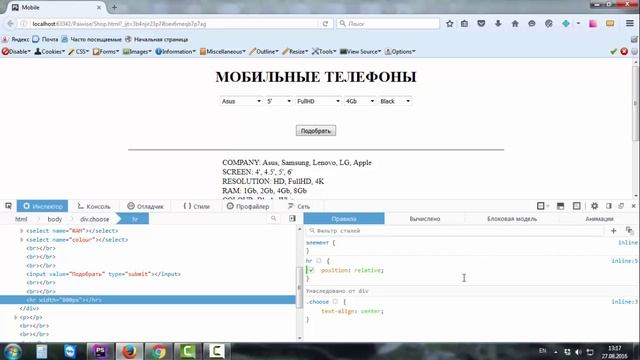
Task: Expand the select name="RAM" node
Action: [x=22, y=231]
